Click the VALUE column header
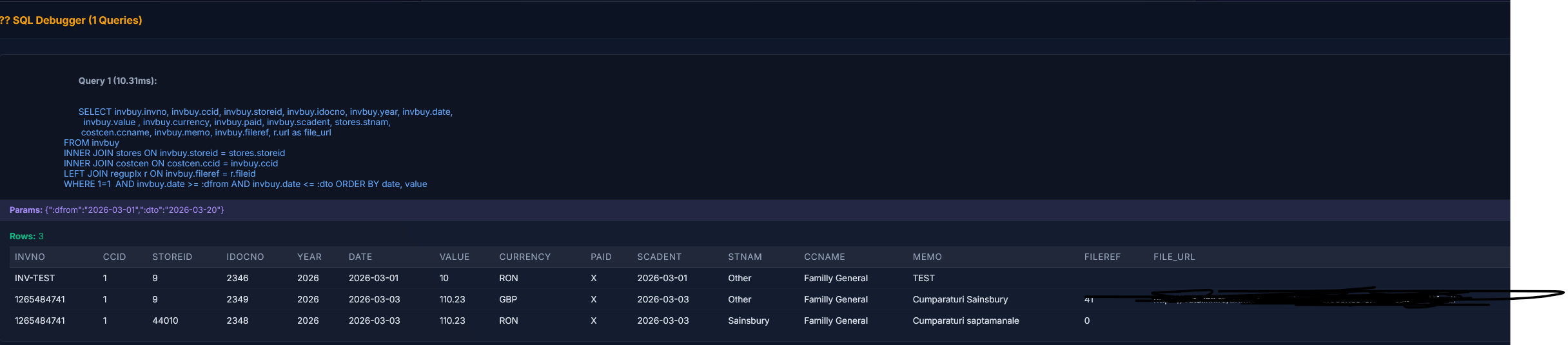The width and height of the screenshot is (1568, 345). [x=454, y=257]
